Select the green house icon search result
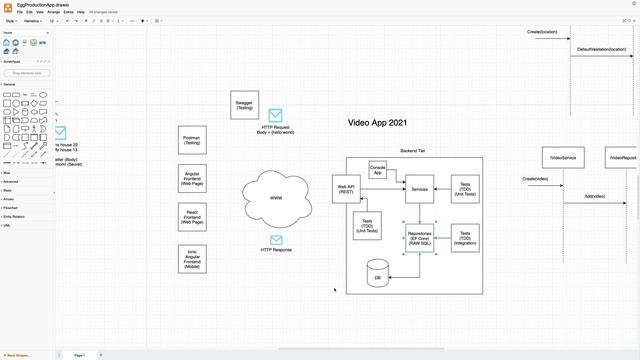640x360 pixels. coord(33,42)
